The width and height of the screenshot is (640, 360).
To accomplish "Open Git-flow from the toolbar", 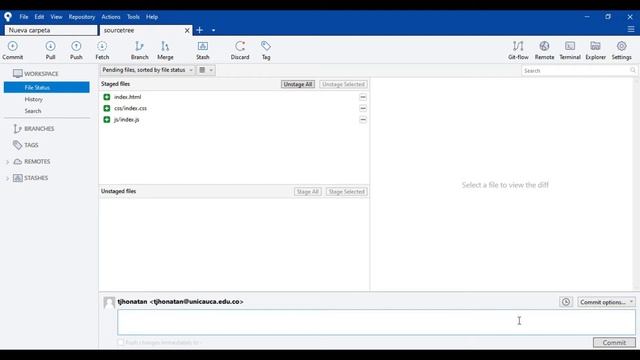I will tap(518, 51).
